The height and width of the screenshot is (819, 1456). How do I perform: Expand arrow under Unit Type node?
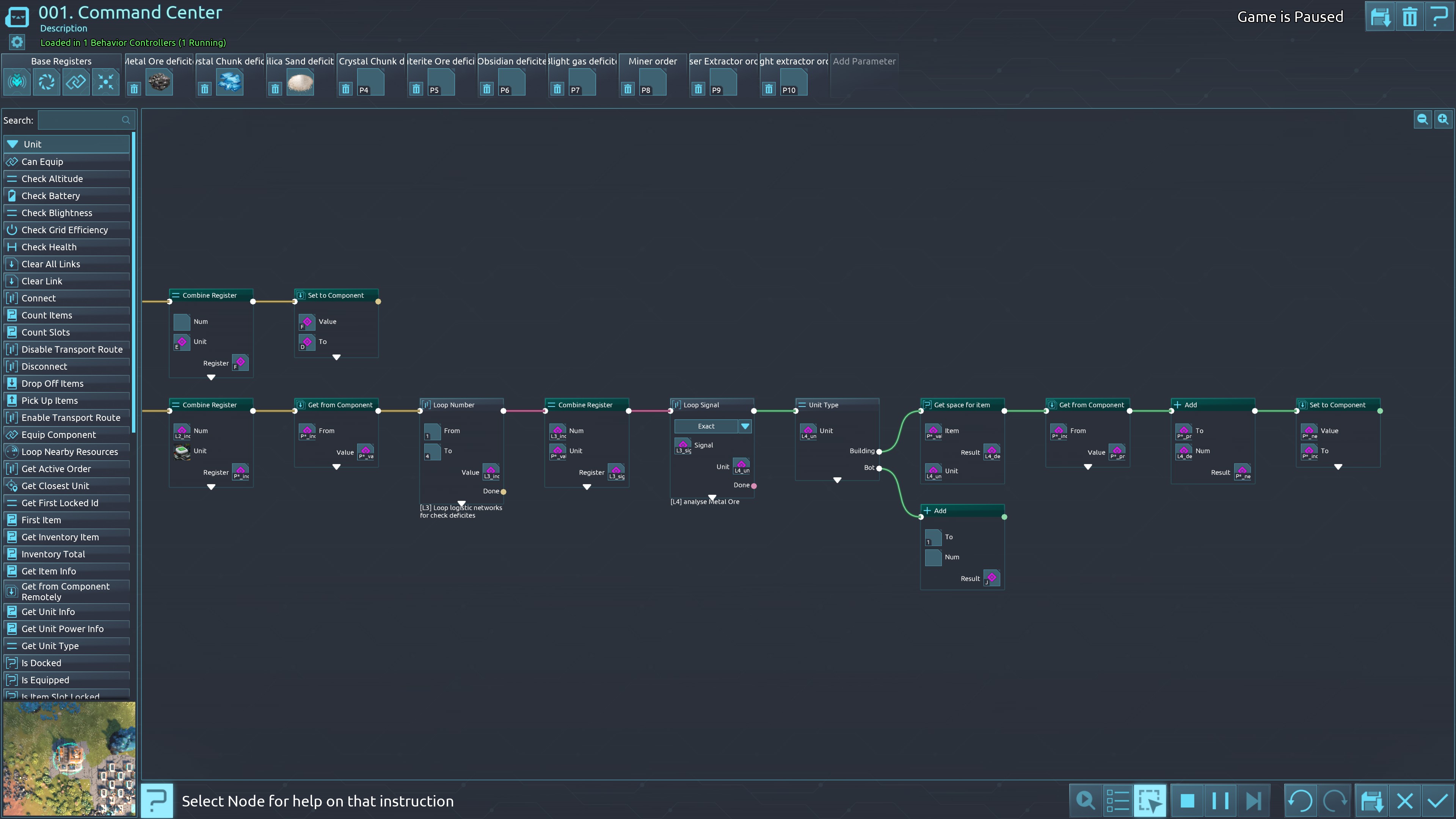(x=837, y=480)
